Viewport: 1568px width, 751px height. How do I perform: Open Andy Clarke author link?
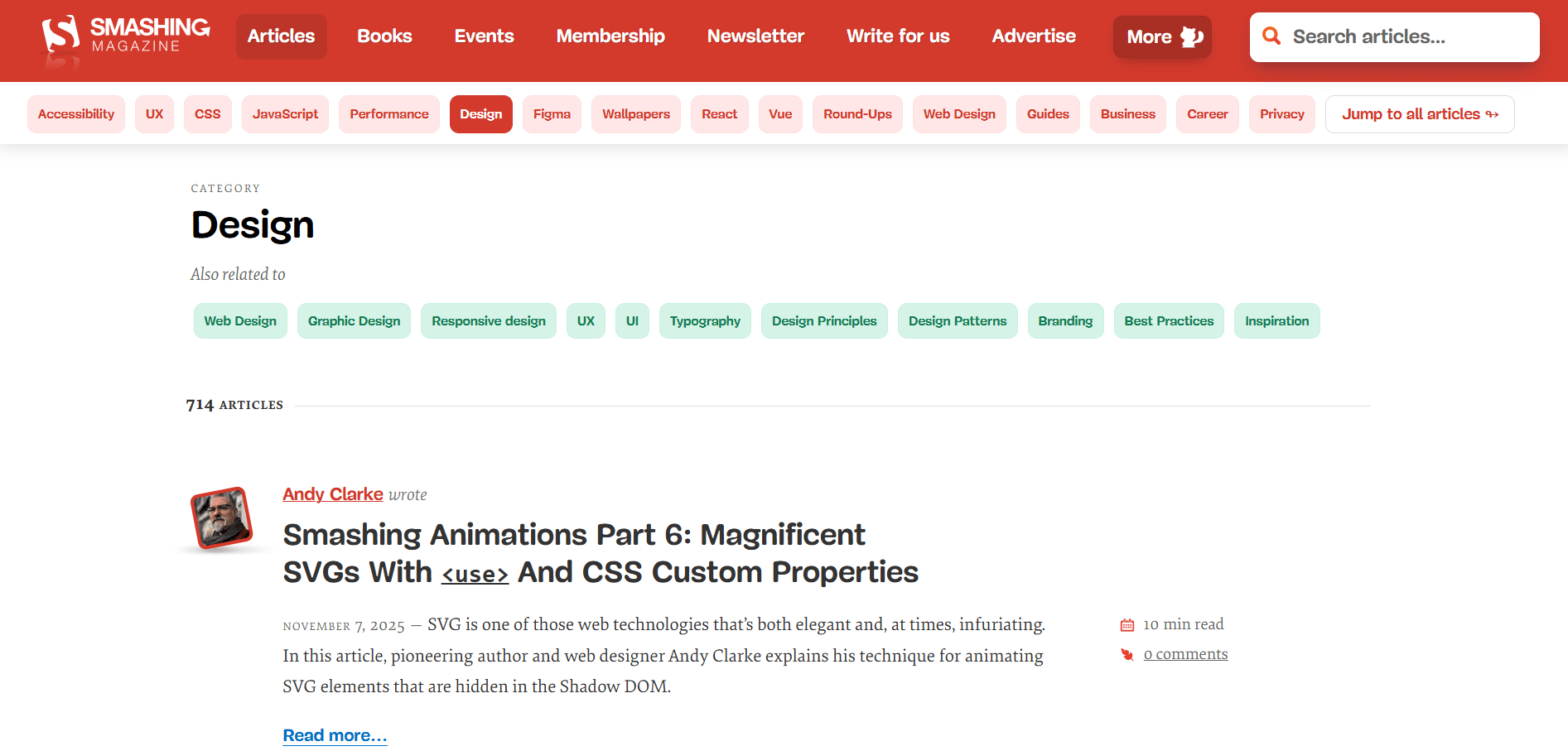click(x=332, y=494)
